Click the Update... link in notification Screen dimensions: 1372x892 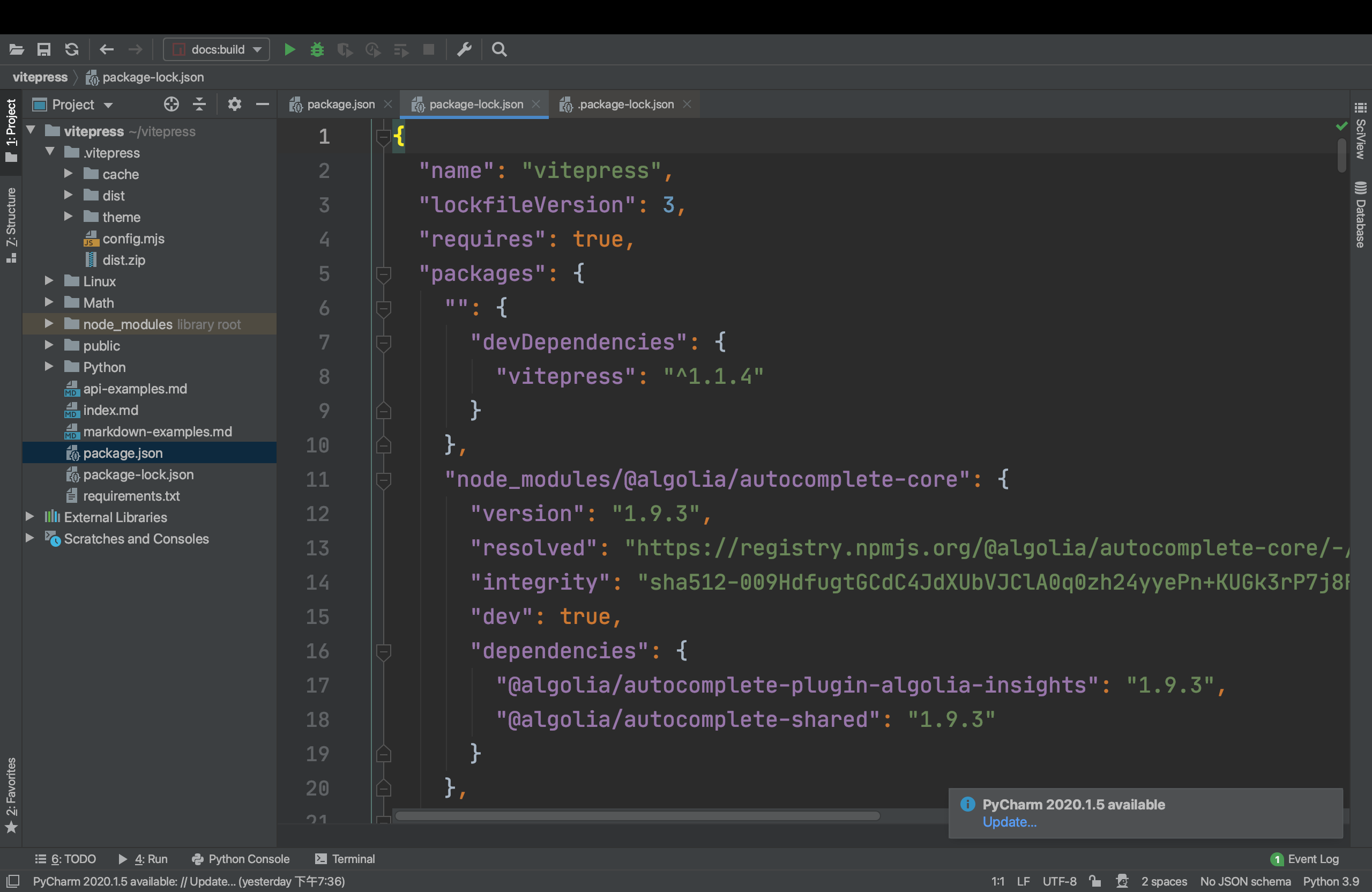click(1009, 822)
